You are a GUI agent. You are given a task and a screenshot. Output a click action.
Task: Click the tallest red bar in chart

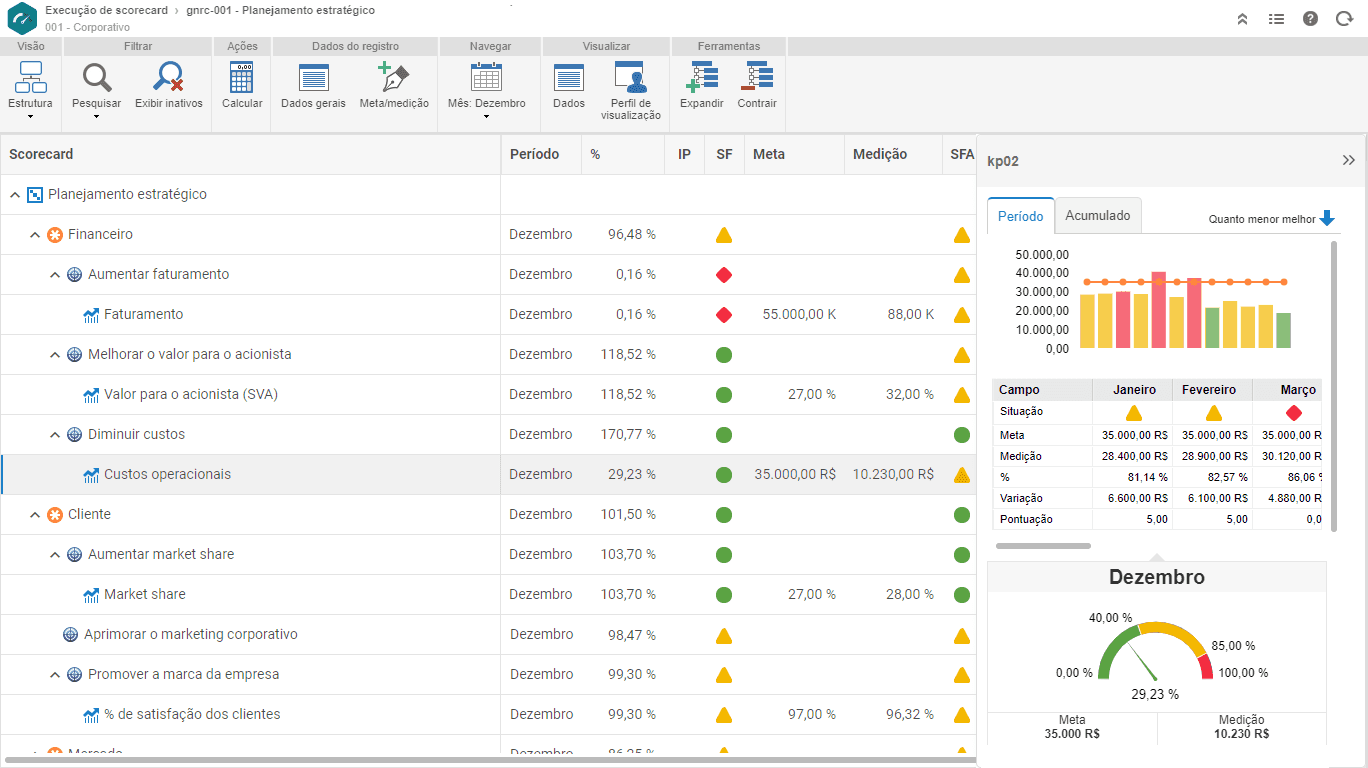click(x=1159, y=310)
